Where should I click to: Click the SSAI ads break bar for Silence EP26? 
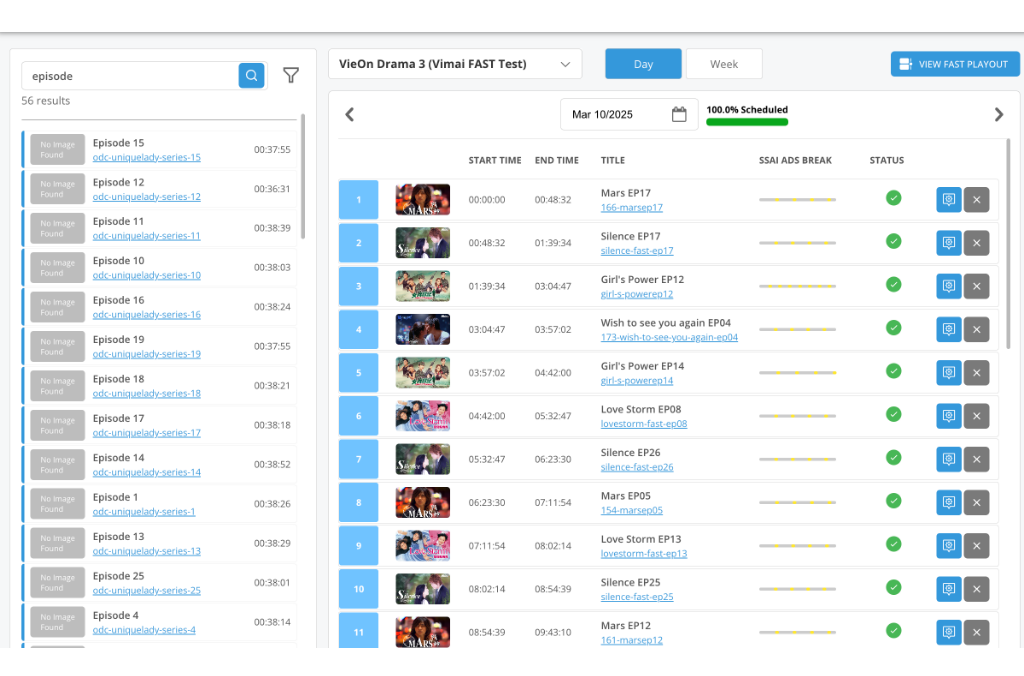[797, 460]
